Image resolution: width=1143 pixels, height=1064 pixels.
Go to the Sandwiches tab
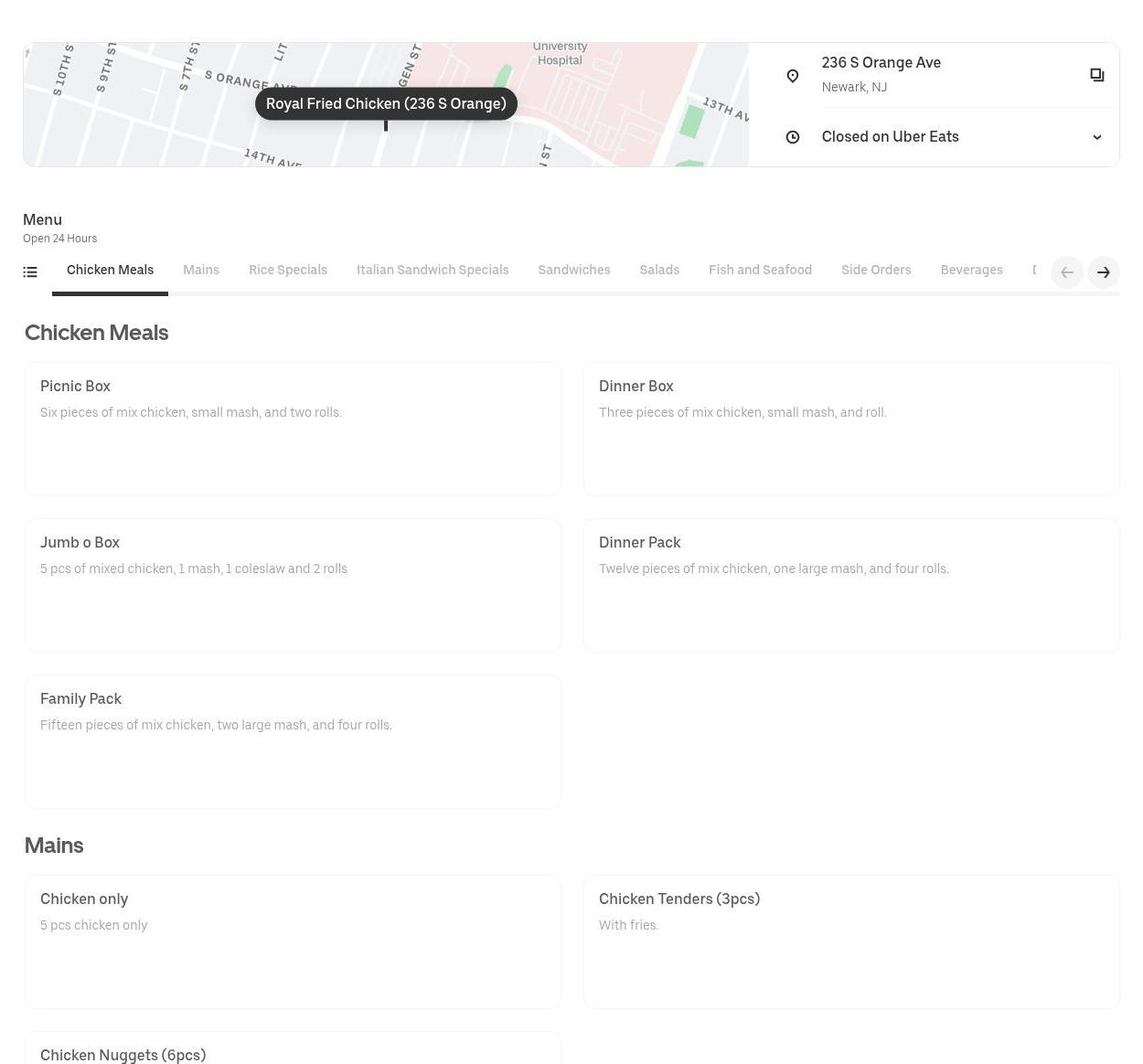[573, 270]
